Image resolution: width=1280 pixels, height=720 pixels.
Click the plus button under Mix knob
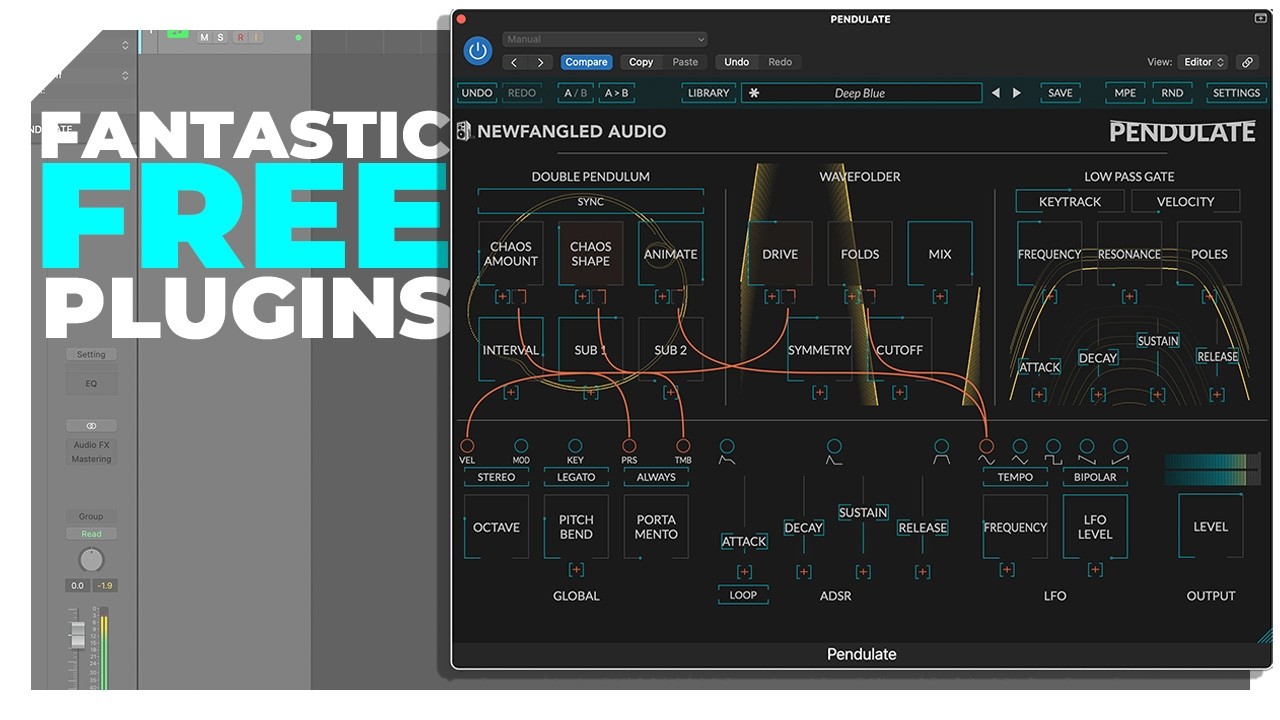[x=940, y=296]
